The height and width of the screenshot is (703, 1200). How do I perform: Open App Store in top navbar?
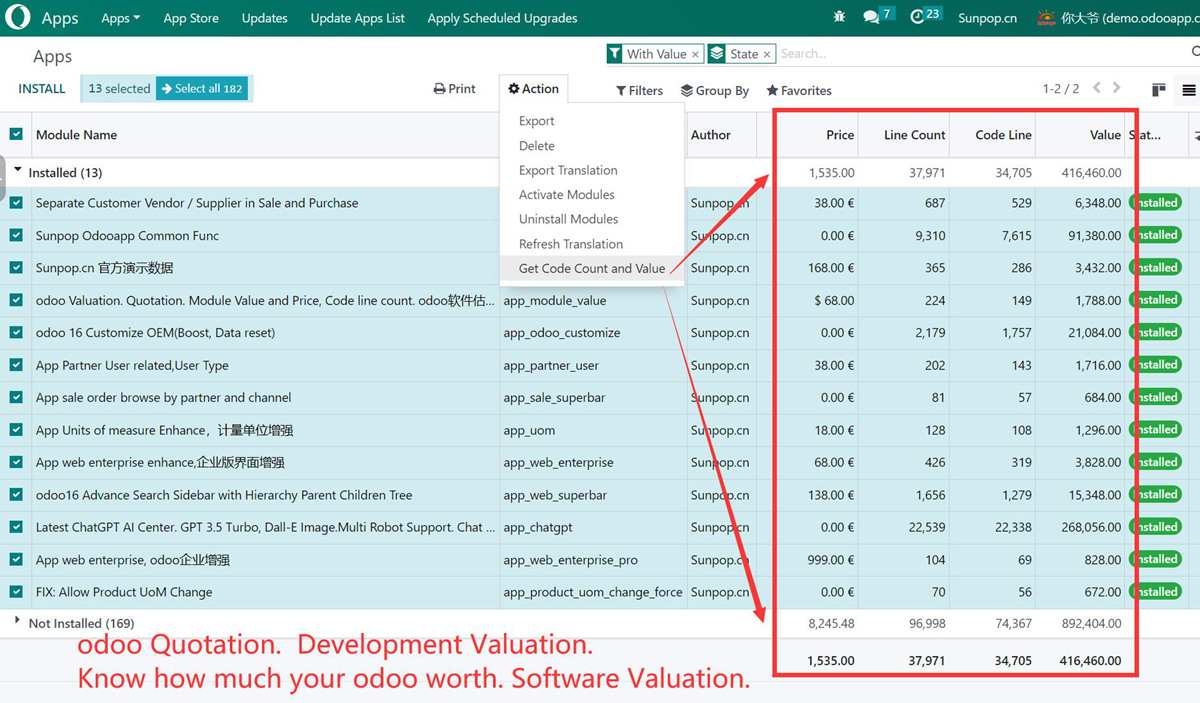click(x=191, y=18)
